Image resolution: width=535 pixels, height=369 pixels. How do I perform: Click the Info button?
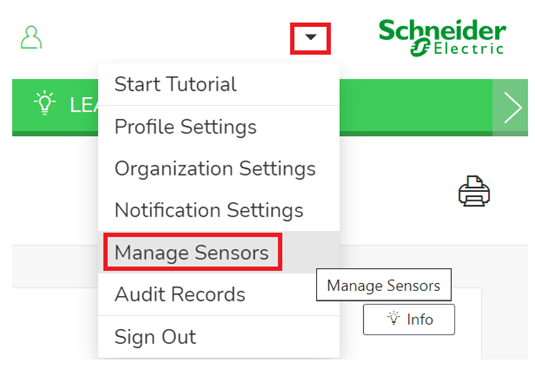(409, 320)
